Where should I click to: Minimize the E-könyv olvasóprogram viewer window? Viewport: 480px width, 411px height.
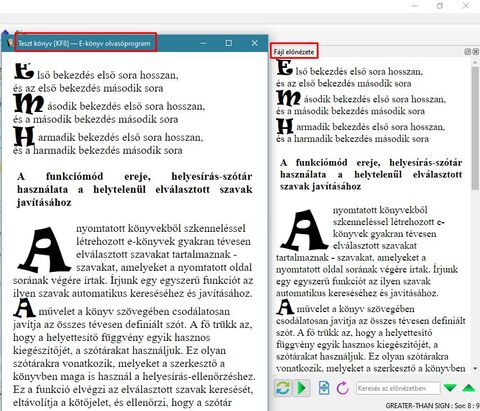point(203,43)
